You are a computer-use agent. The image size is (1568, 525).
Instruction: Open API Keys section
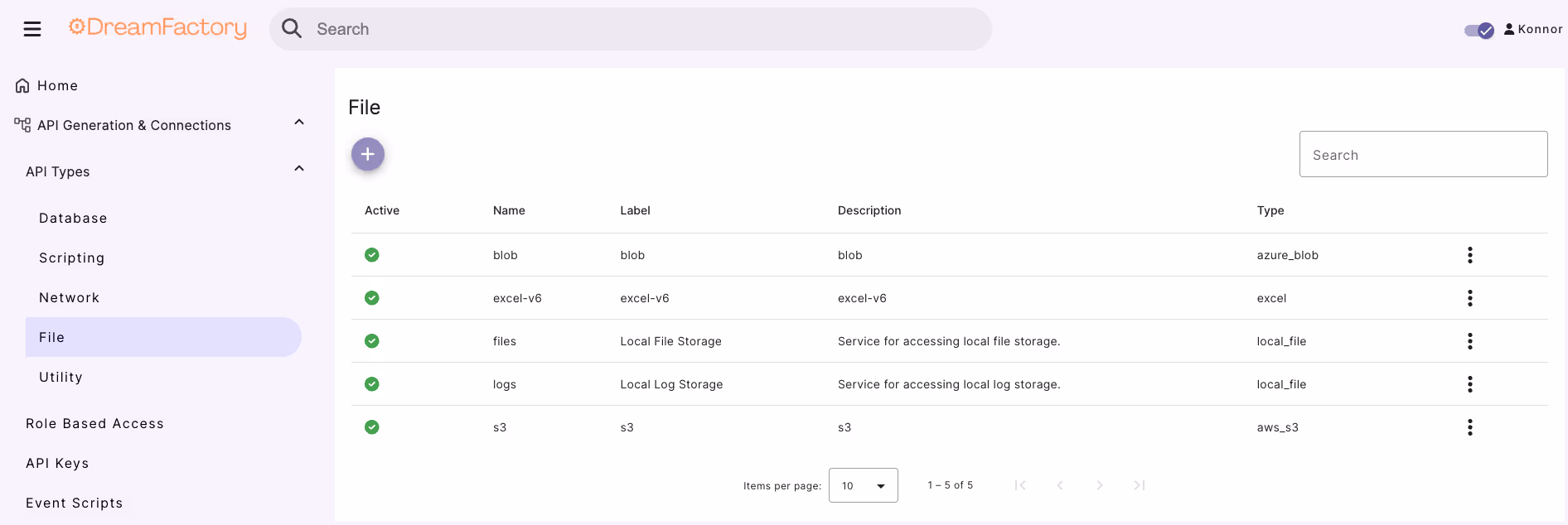pos(57,463)
